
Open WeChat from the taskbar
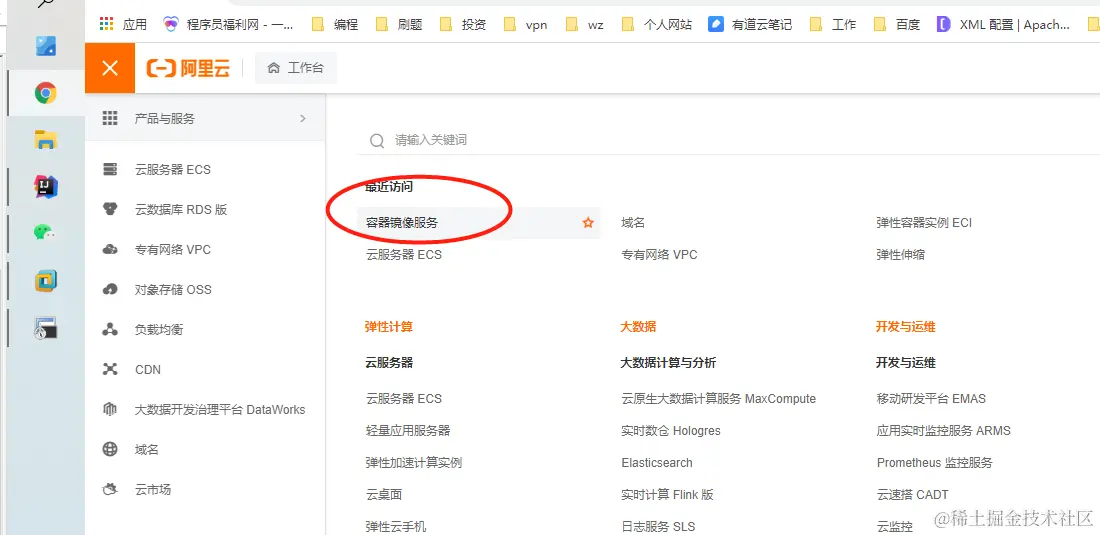tap(46, 233)
